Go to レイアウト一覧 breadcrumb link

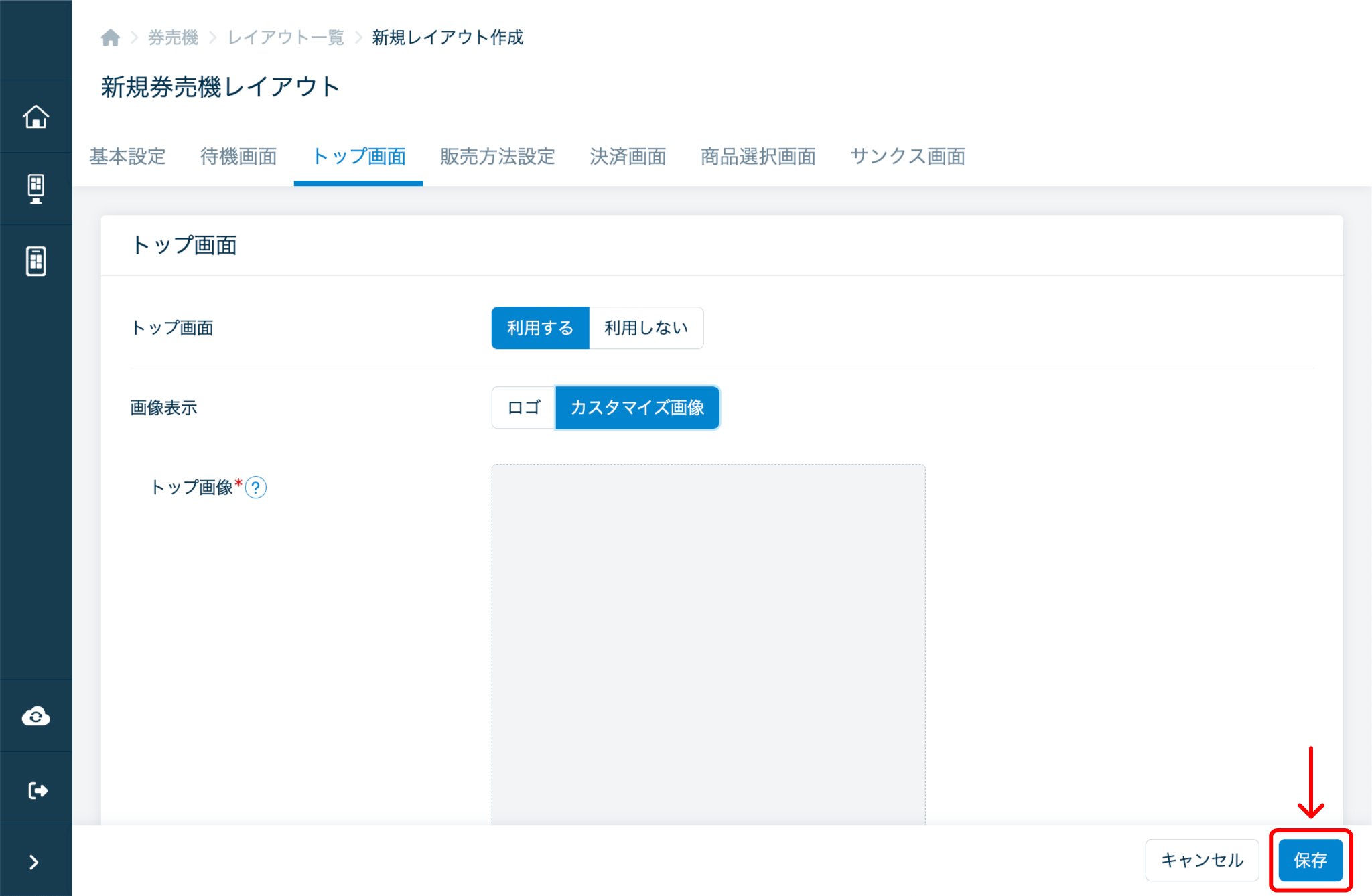pyautogui.click(x=286, y=38)
